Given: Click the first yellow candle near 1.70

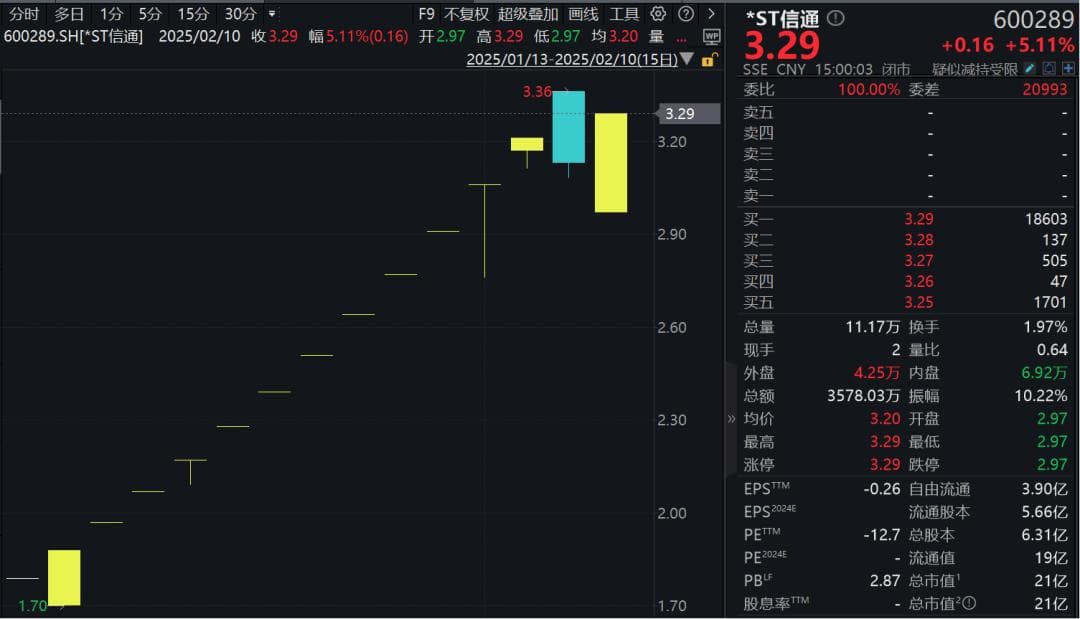Looking at the screenshot, I should (x=64, y=578).
